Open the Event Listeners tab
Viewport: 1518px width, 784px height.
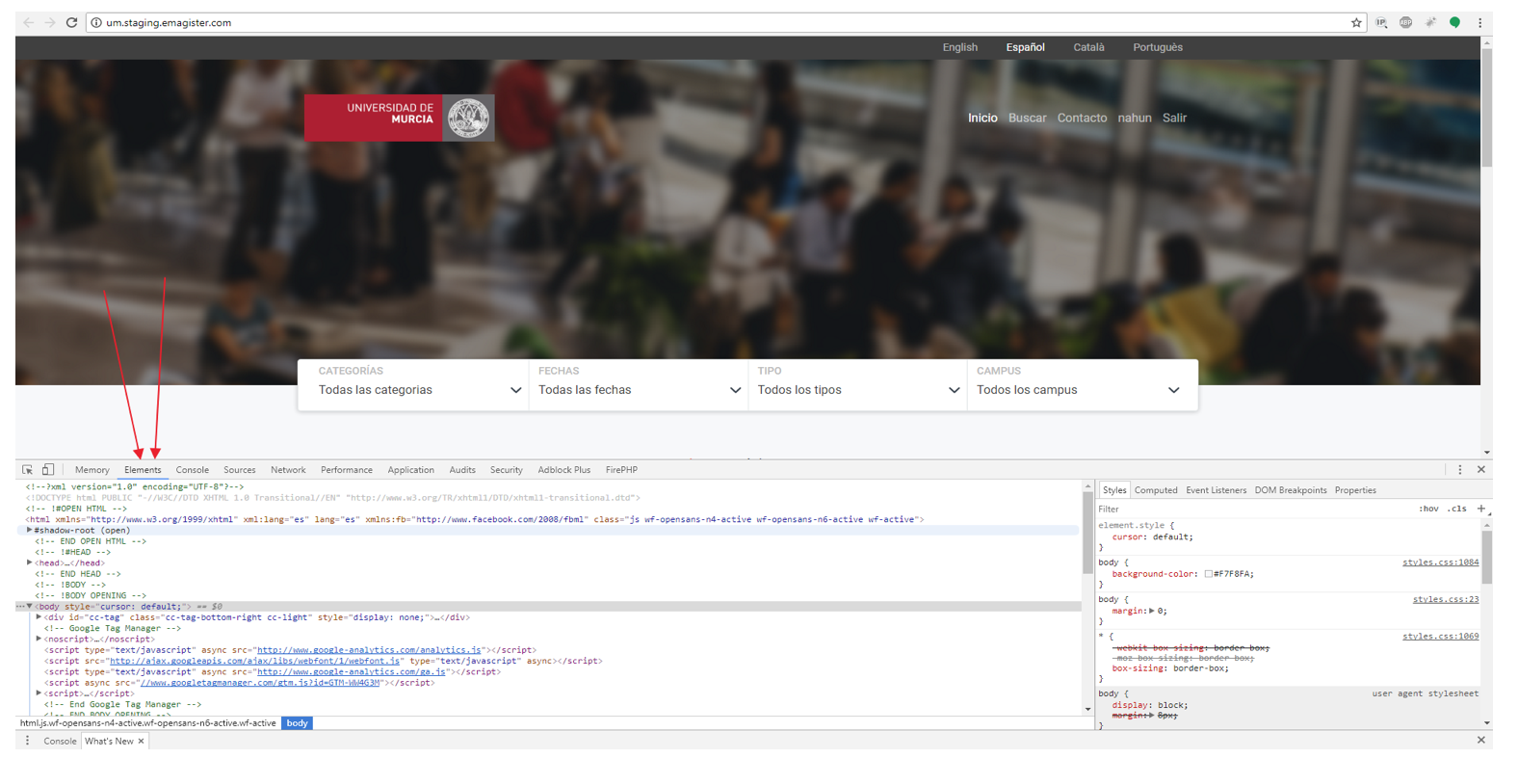click(x=1217, y=490)
